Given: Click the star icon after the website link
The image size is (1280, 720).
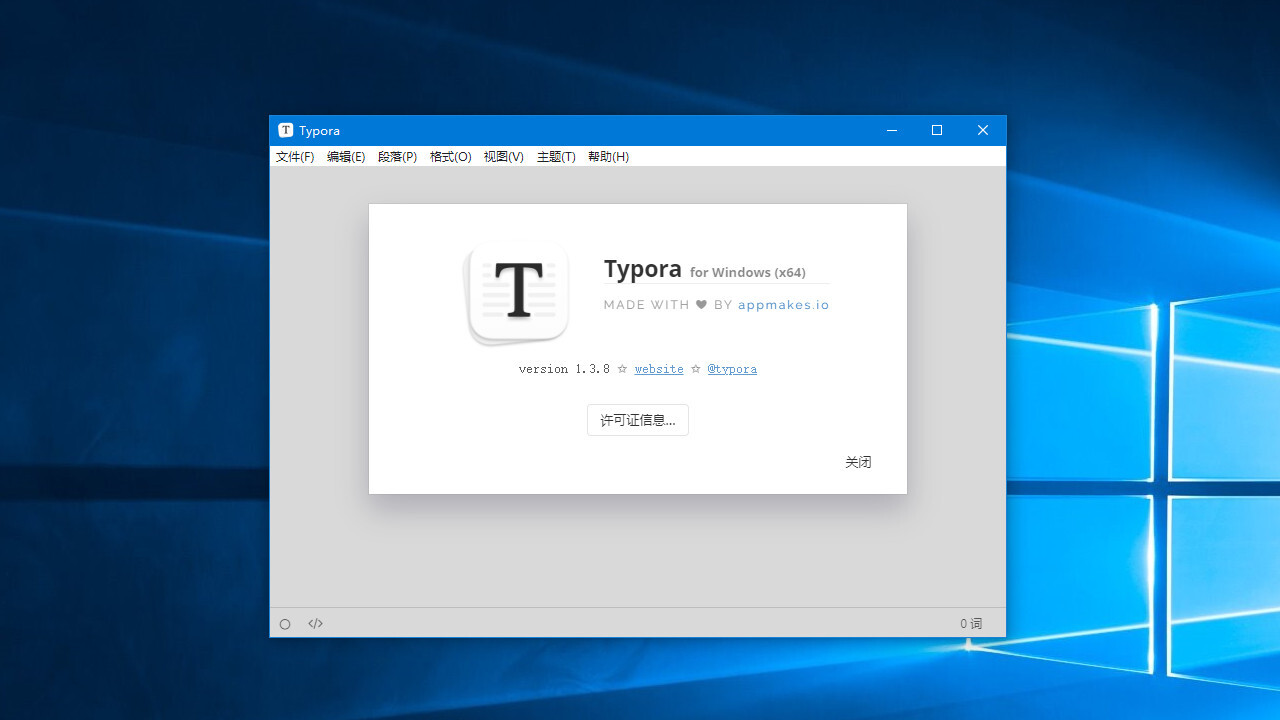Looking at the screenshot, I should click(694, 368).
